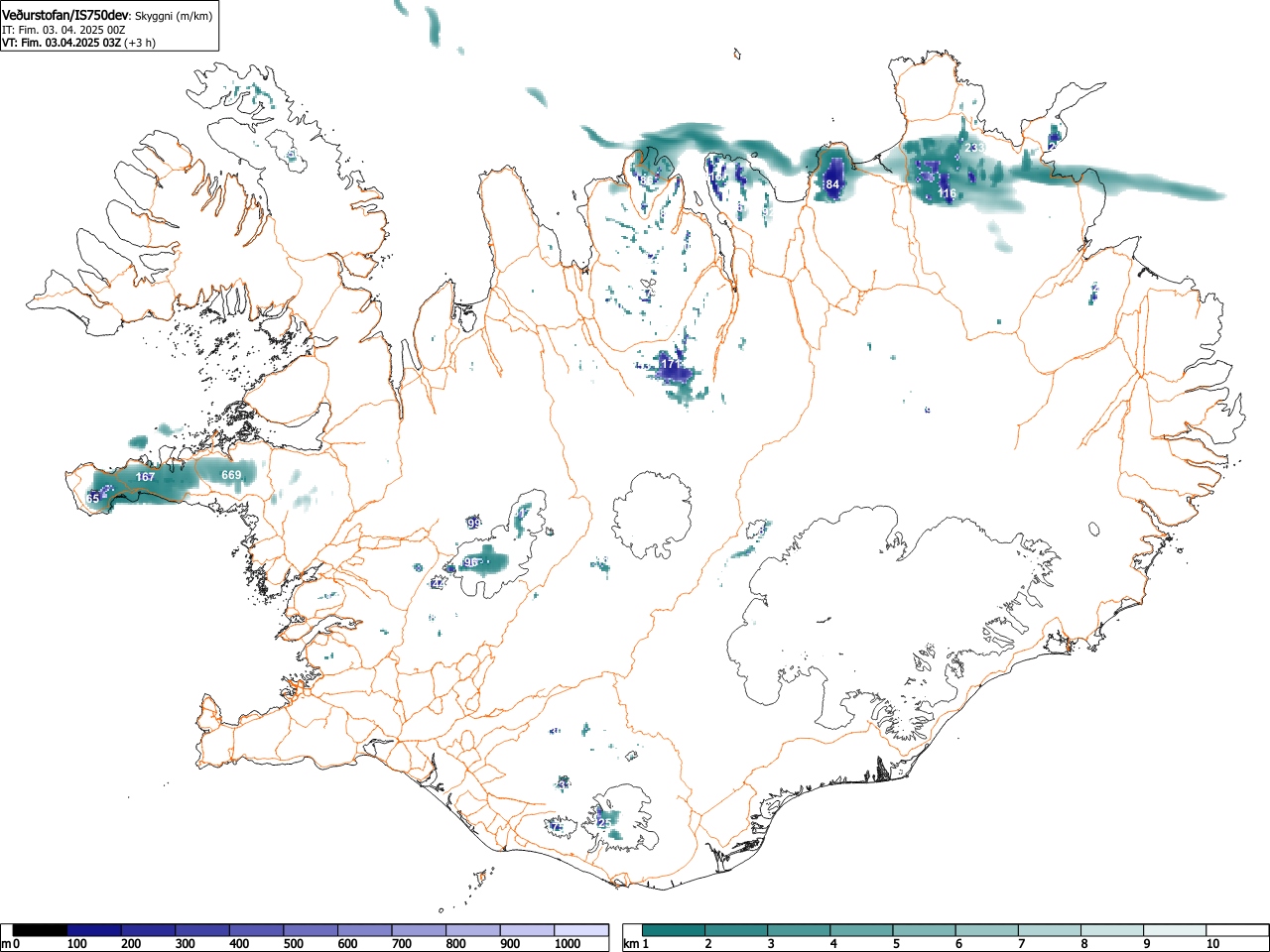
Task: Click the 669 visibility value on the map
Action: tap(231, 475)
